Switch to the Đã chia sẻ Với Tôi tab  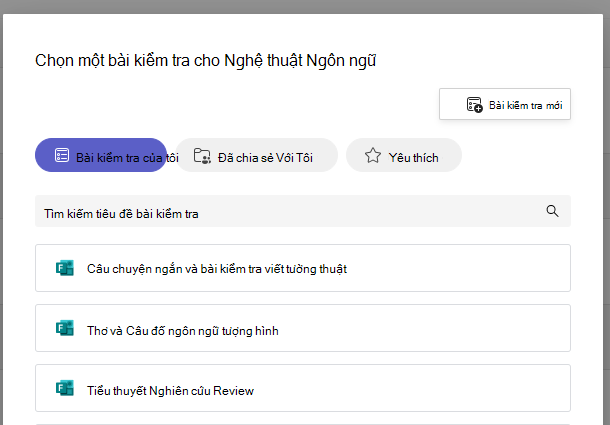click(x=256, y=155)
